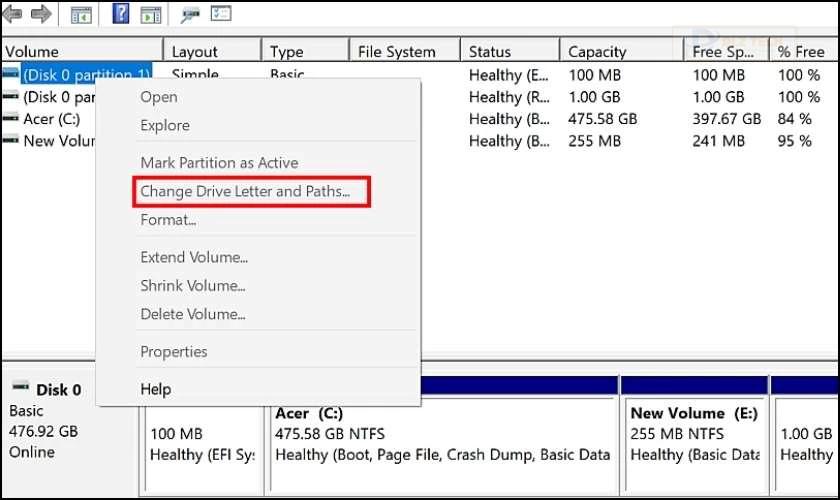Click Healthy (E... status of first row
This screenshot has height=500, width=840.
(509, 75)
